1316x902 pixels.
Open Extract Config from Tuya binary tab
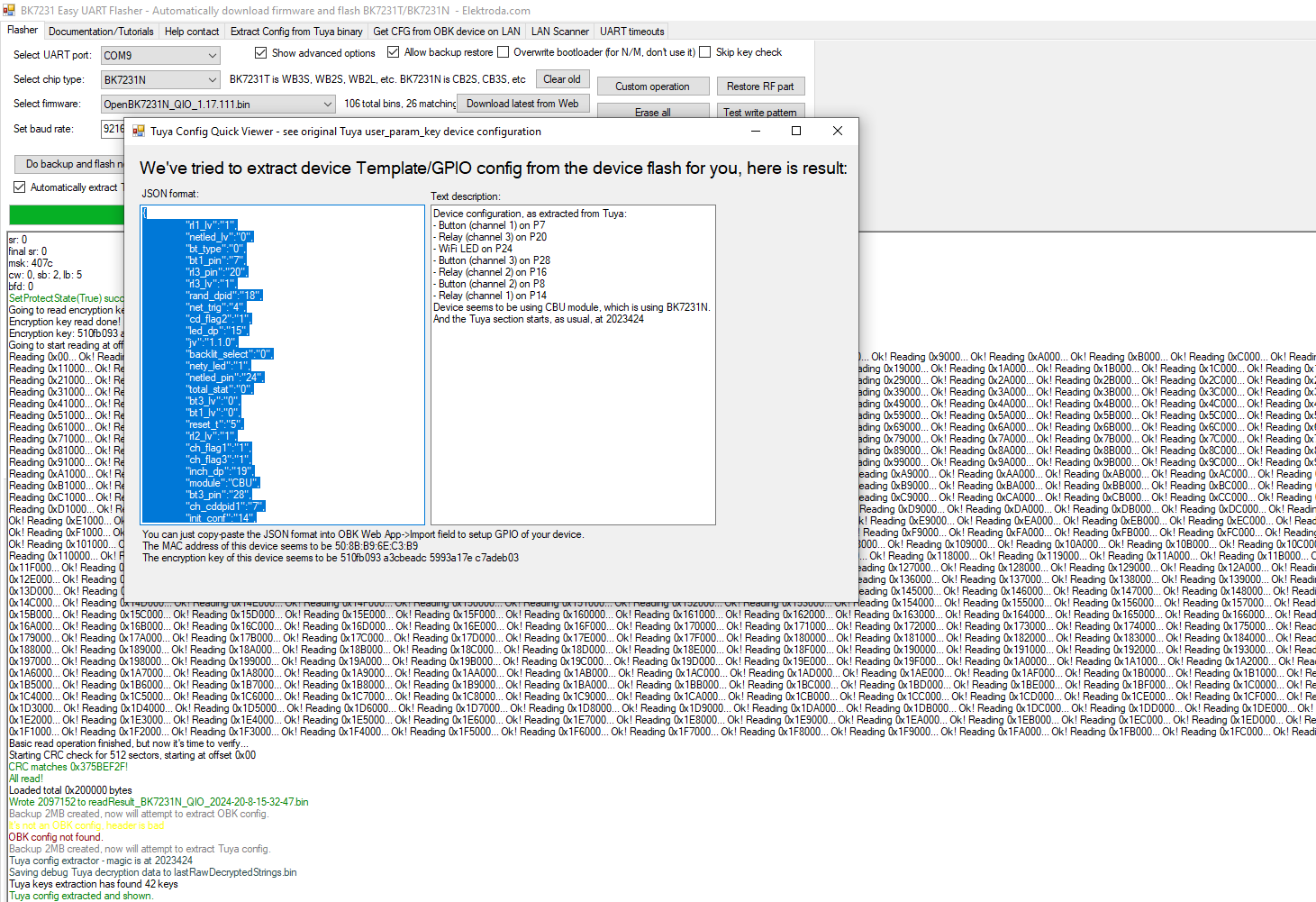click(x=296, y=31)
